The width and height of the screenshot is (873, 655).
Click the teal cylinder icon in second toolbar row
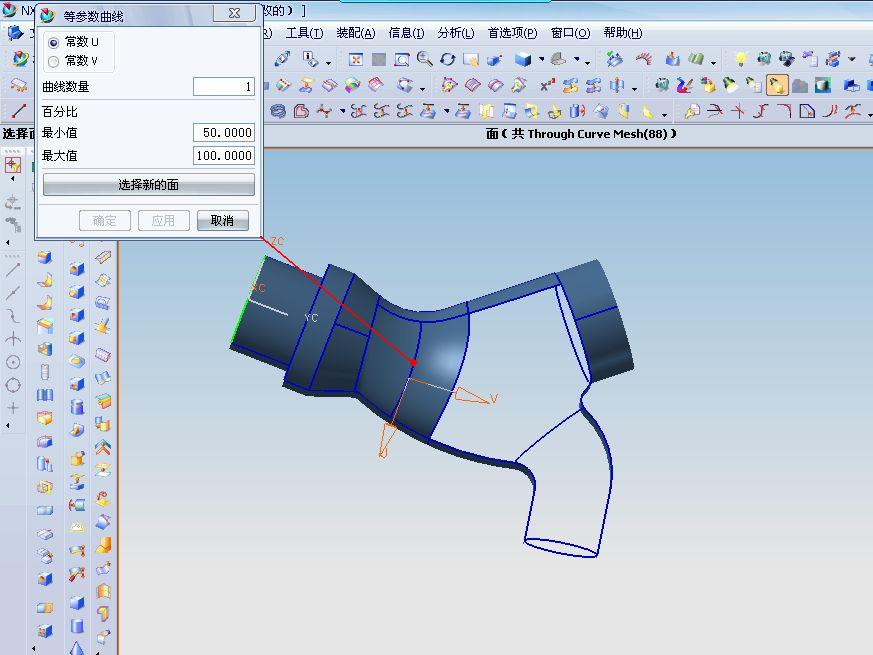[x=822, y=85]
